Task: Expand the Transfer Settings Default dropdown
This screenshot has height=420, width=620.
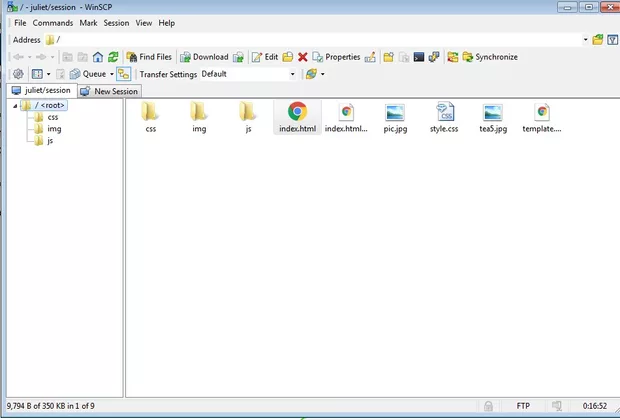Action: click(292, 74)
